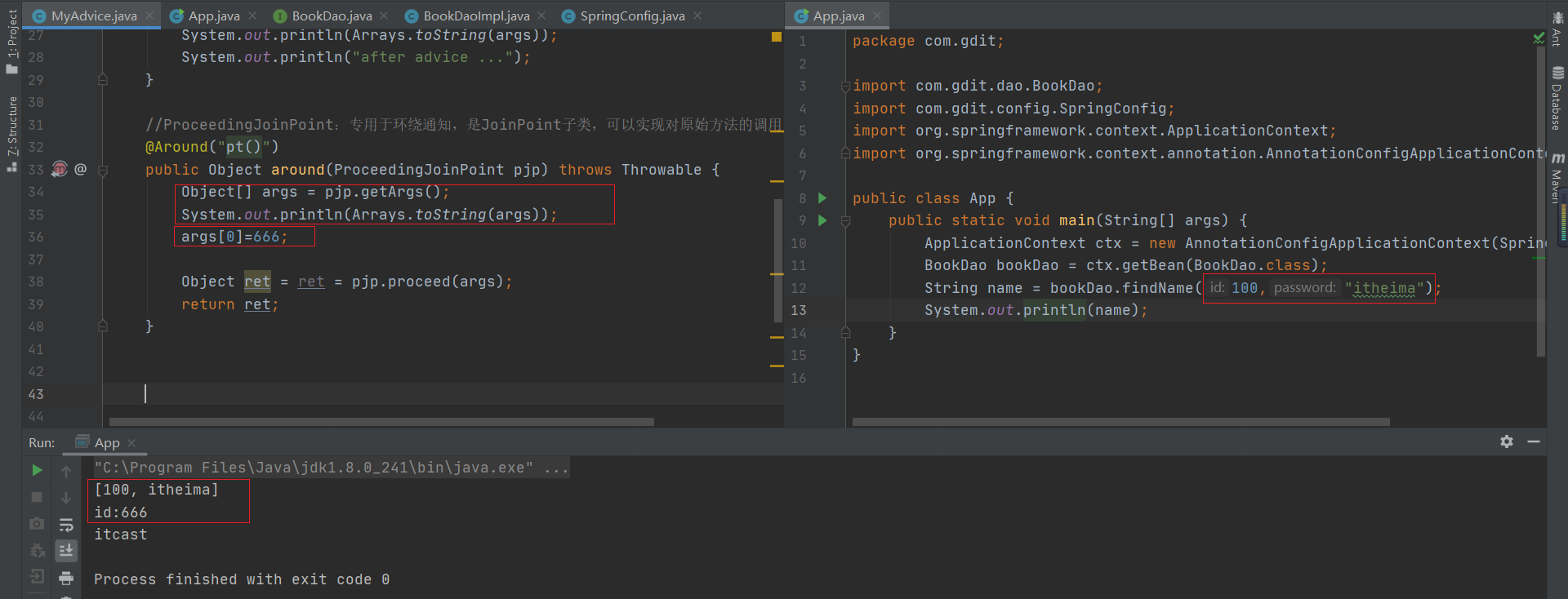Click the ProceedingJoinPoint comment line

[464, 125]
